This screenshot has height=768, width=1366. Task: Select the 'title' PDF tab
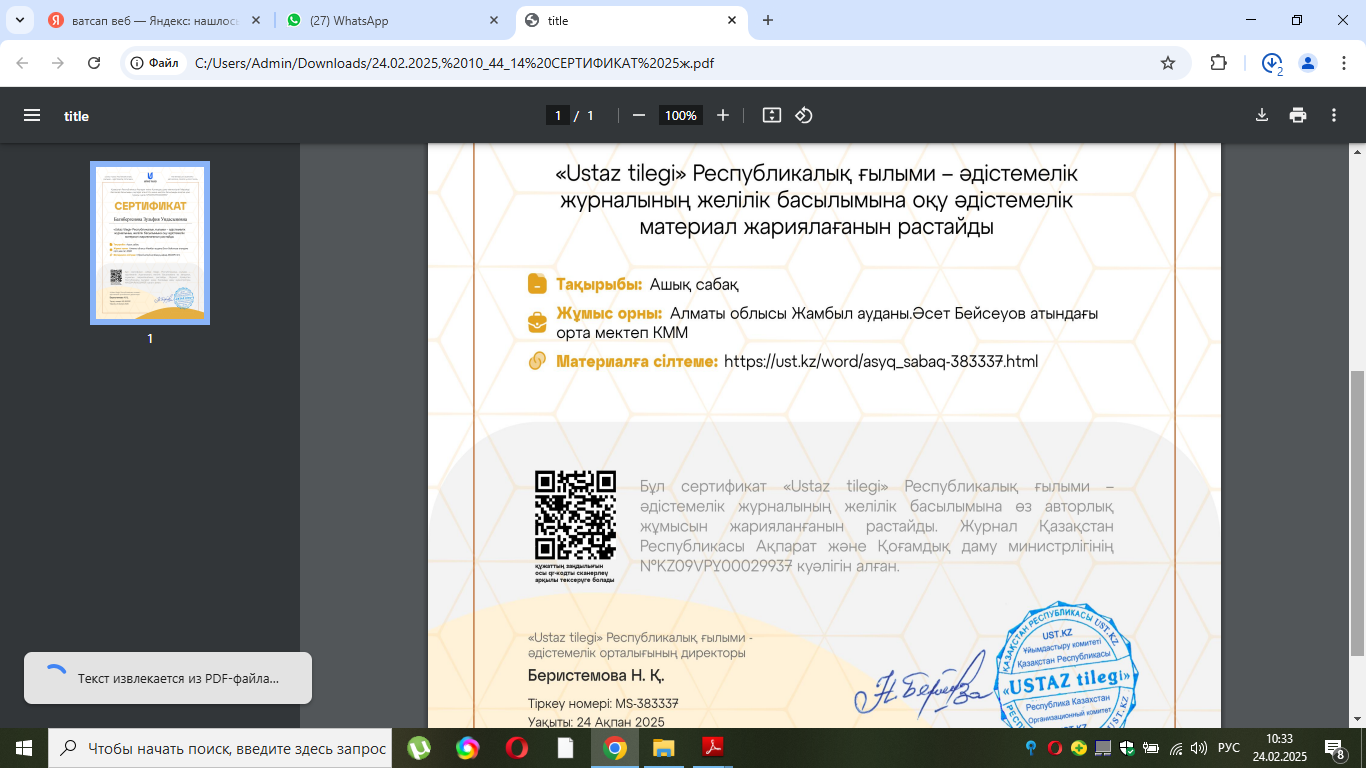632,20
